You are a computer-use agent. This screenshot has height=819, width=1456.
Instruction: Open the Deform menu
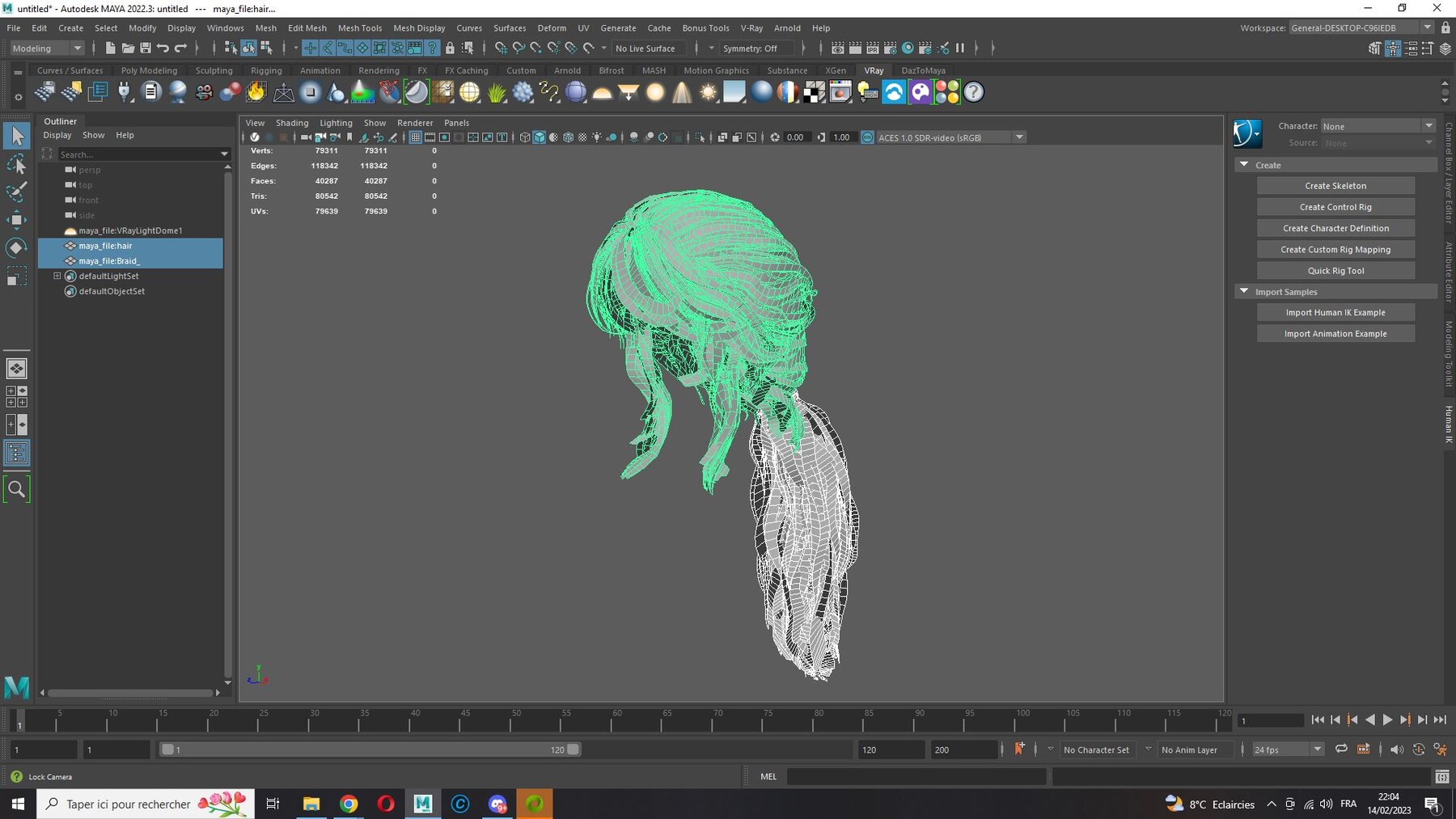552,27
